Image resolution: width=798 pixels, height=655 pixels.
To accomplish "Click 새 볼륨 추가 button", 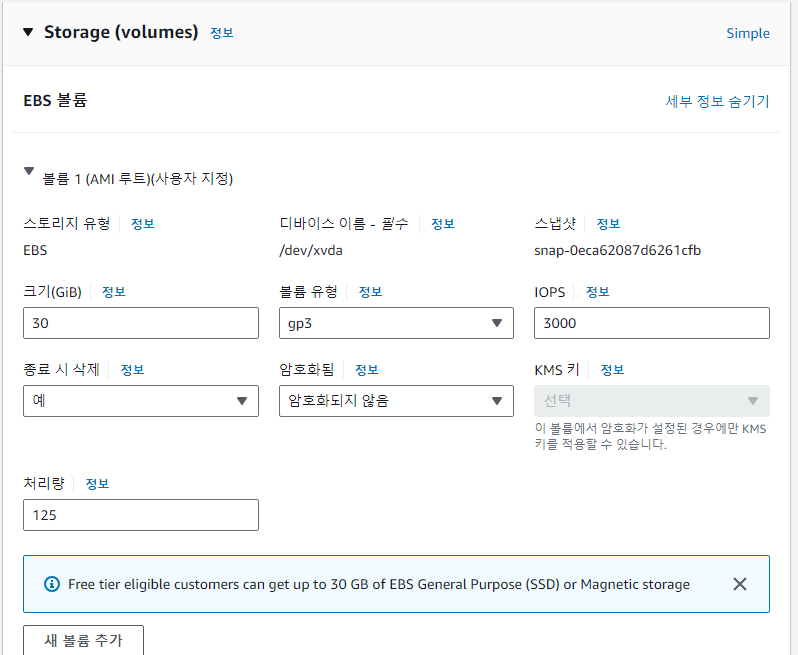I will click(x=83, y=640).
